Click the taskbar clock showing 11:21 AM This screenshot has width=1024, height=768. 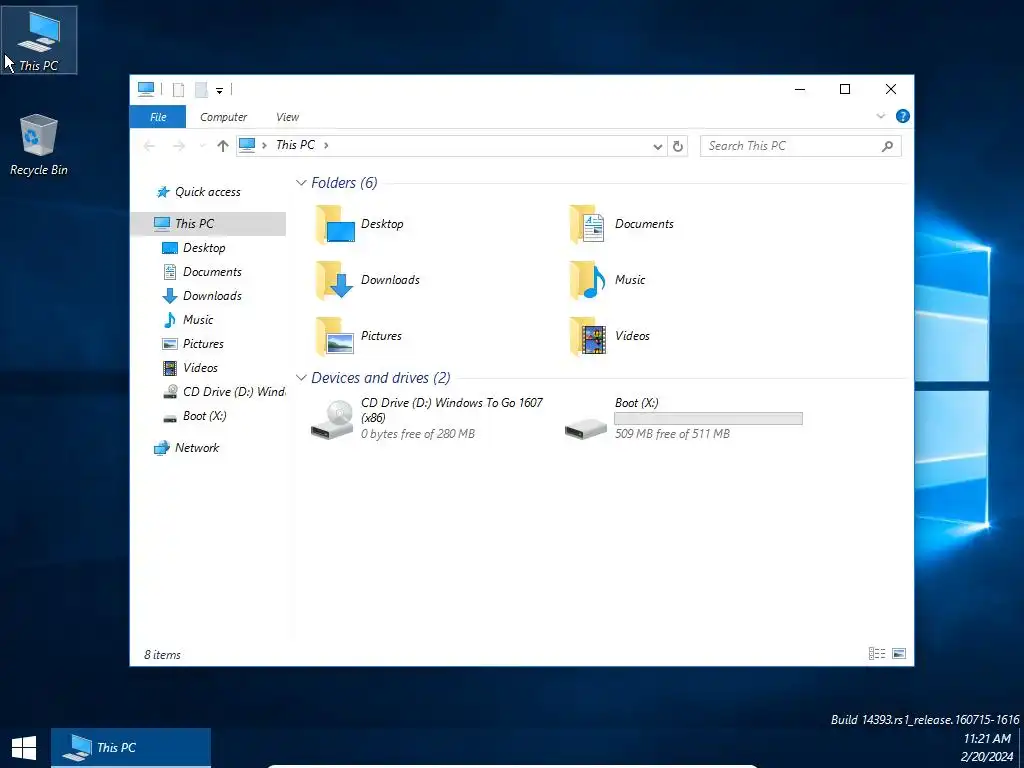pyautogui.click(x=987, y=739)
